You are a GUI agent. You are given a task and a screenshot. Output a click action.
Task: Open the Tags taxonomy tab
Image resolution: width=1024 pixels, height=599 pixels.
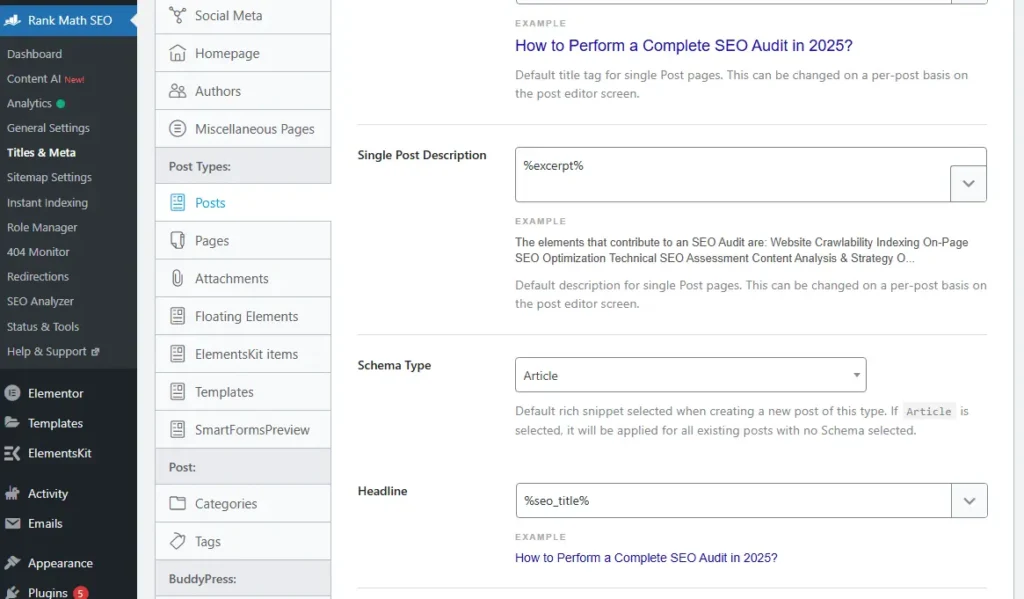coord(243,541)
